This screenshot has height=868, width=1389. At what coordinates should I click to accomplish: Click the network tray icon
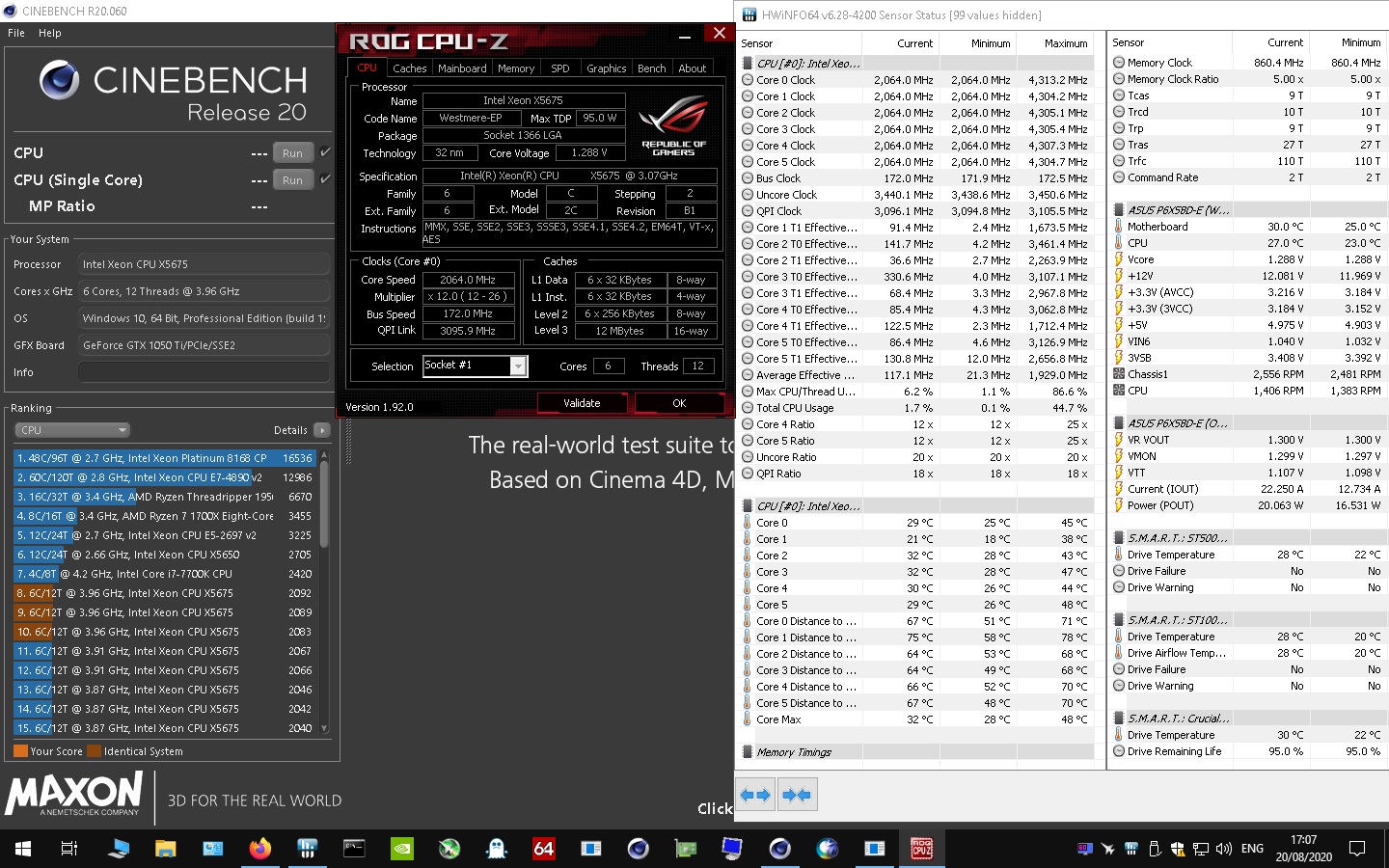tap(1201, 849)
